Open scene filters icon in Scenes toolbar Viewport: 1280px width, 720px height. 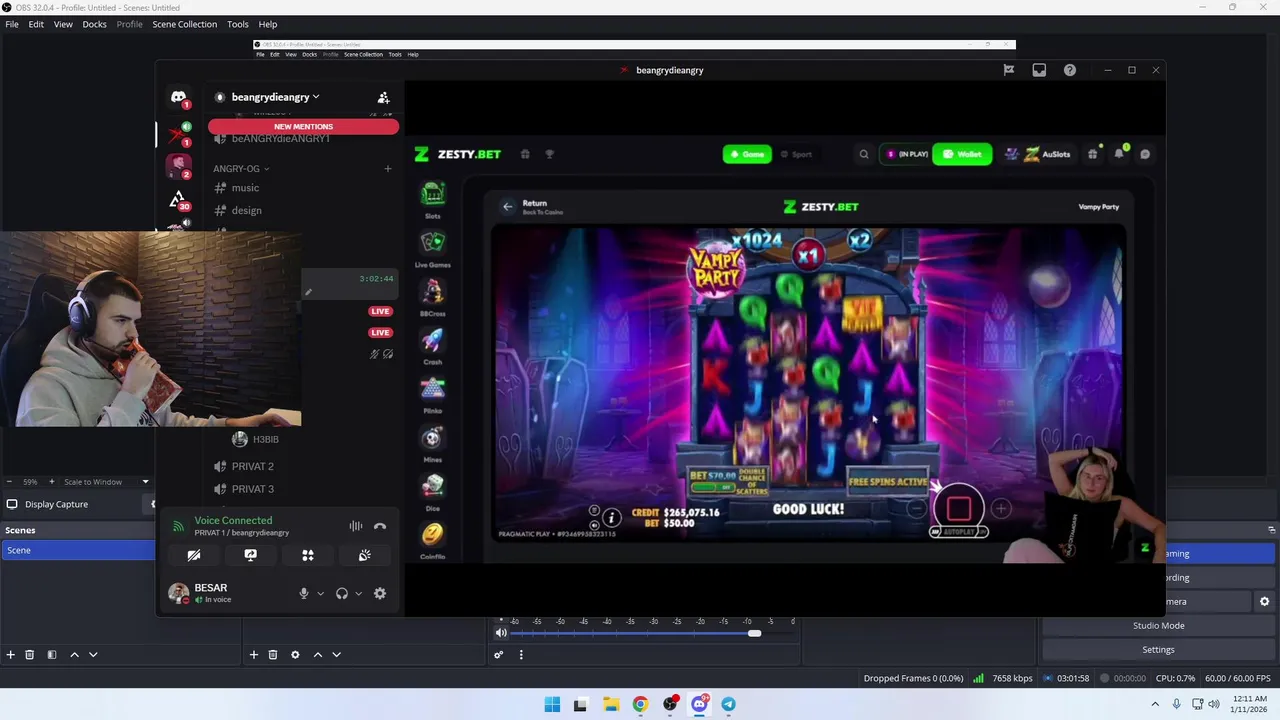[x=51, y=655]
